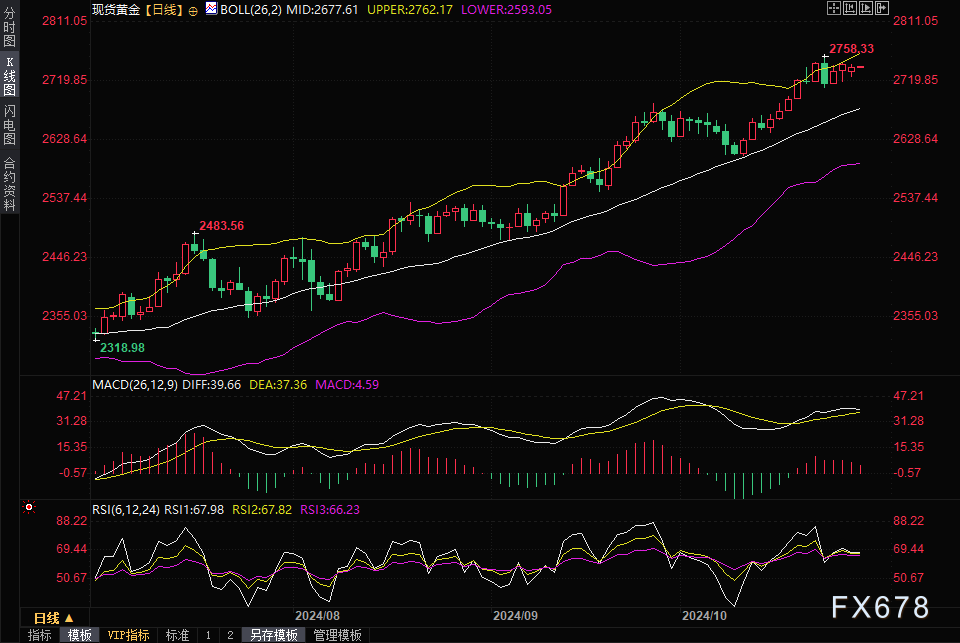
Task: Click the red circle icon beside RSI panel
Action: (x=29, y=507)
